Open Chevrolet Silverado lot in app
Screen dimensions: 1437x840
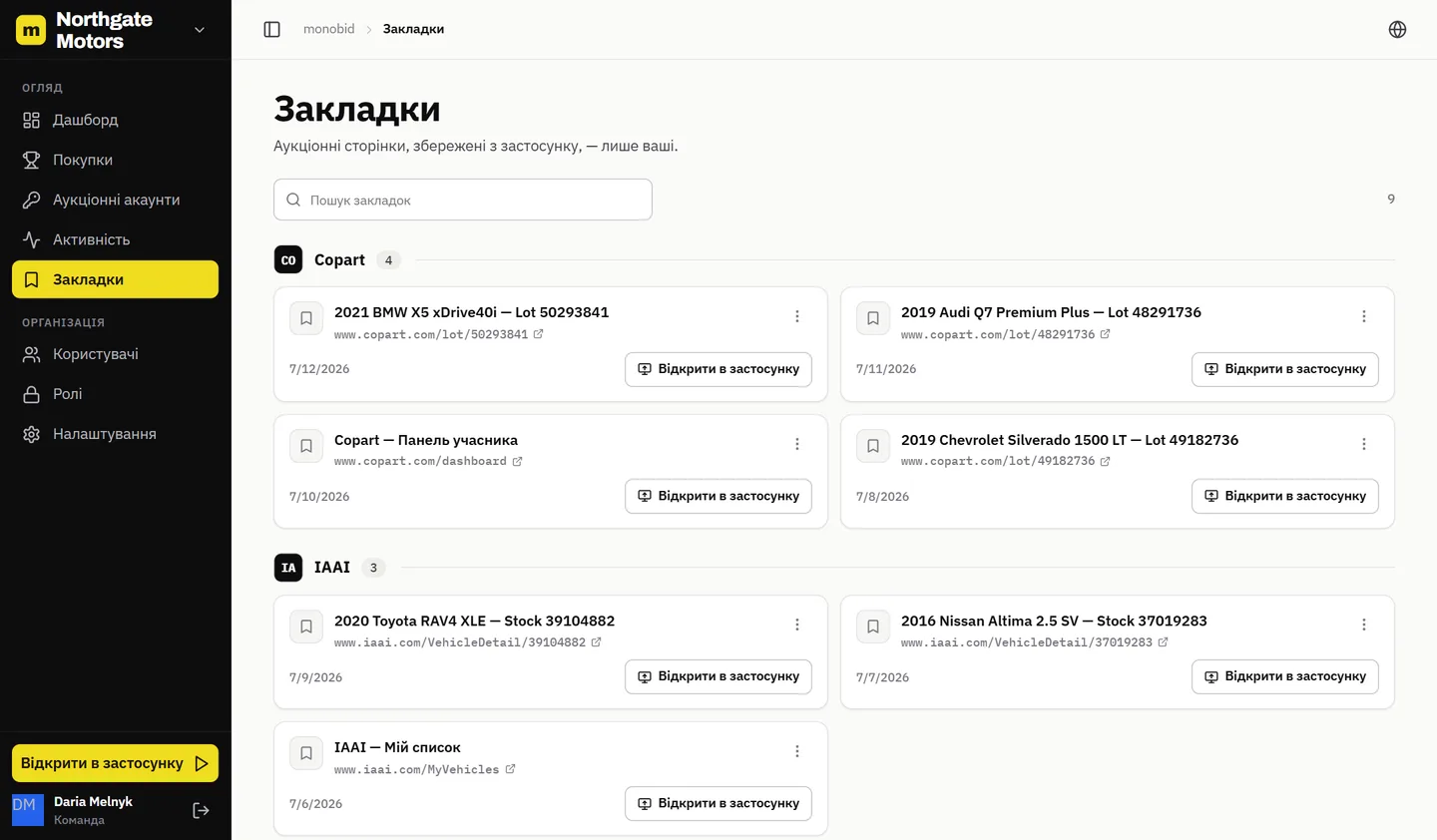click(1285, 496)
